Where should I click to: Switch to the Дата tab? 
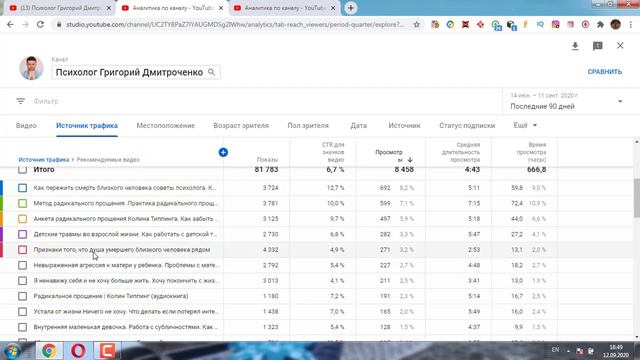[x=358, y=126]
